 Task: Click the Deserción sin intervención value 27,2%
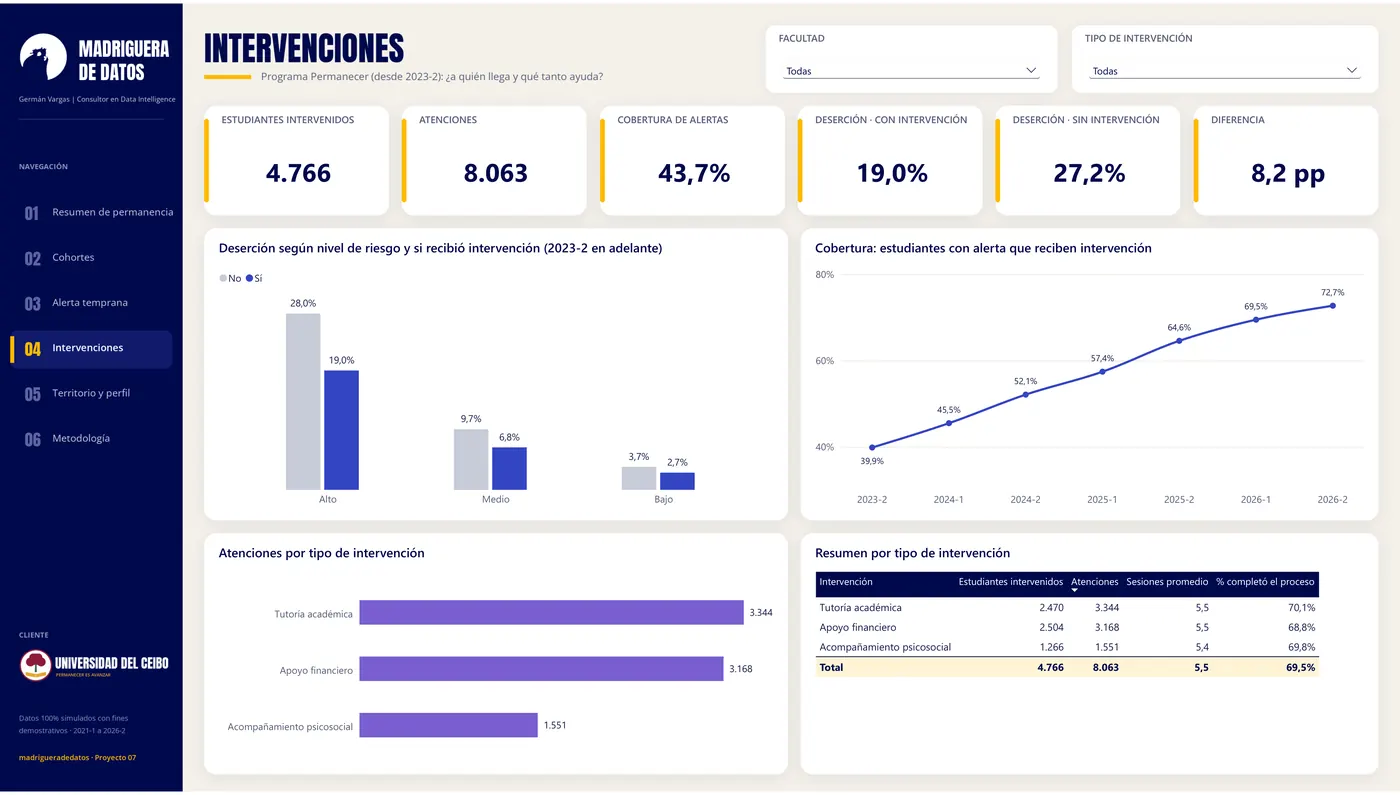tap(1089, 173)
